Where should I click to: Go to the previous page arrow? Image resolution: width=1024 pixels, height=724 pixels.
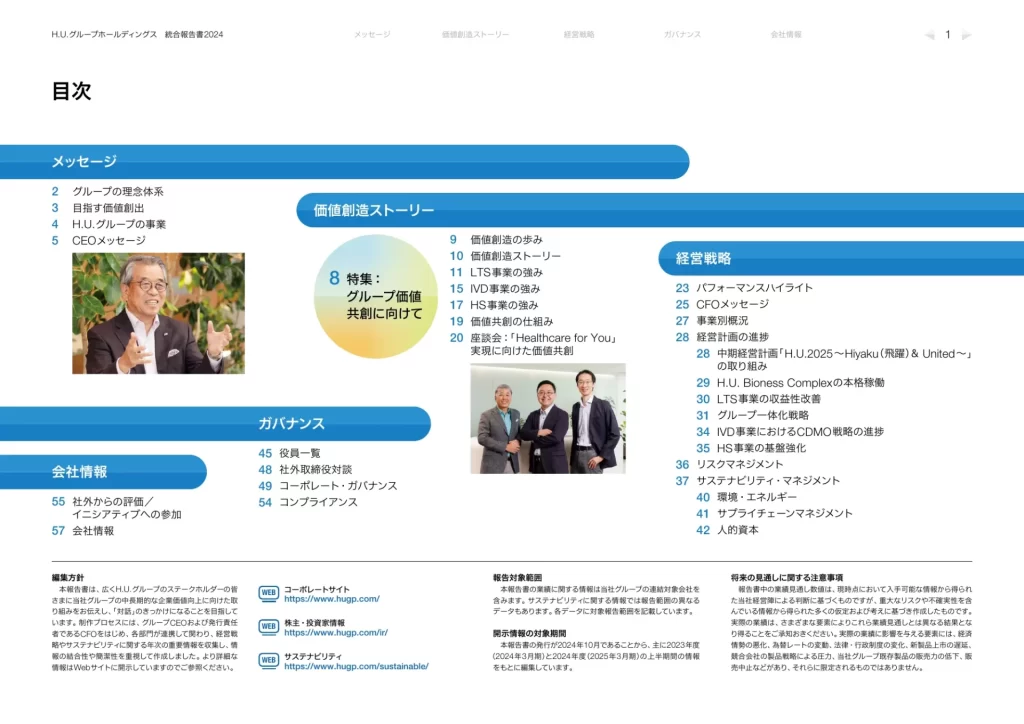(x=929, y=35)
